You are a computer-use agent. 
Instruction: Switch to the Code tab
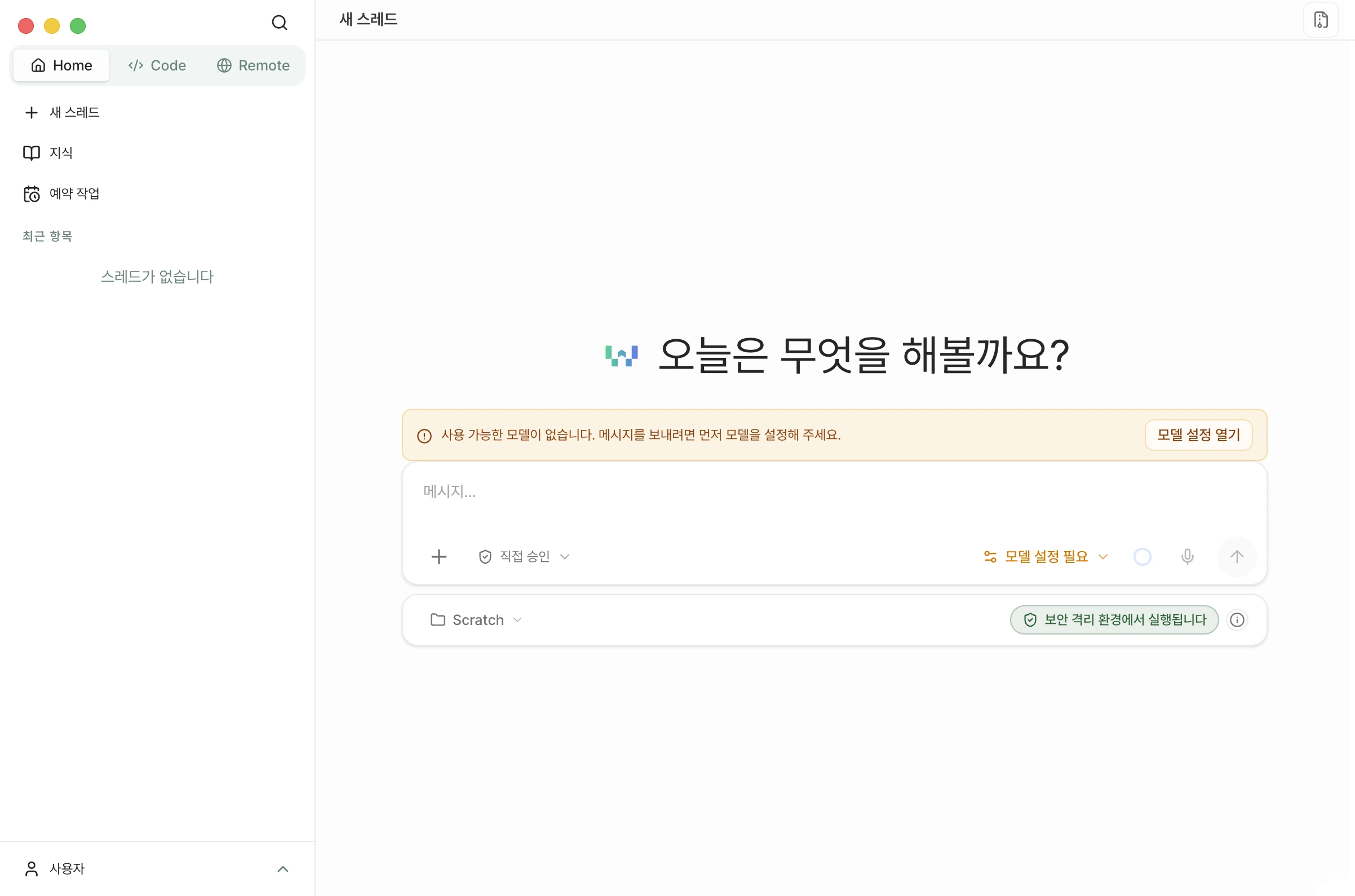click(x=157, y=66)
